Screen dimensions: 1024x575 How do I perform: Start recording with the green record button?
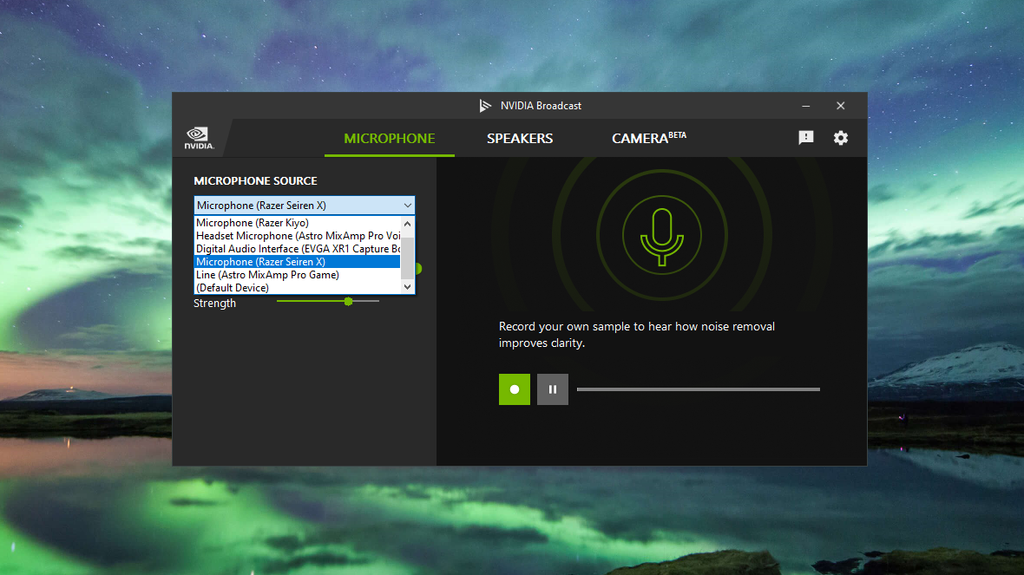[x=515, y=389]
